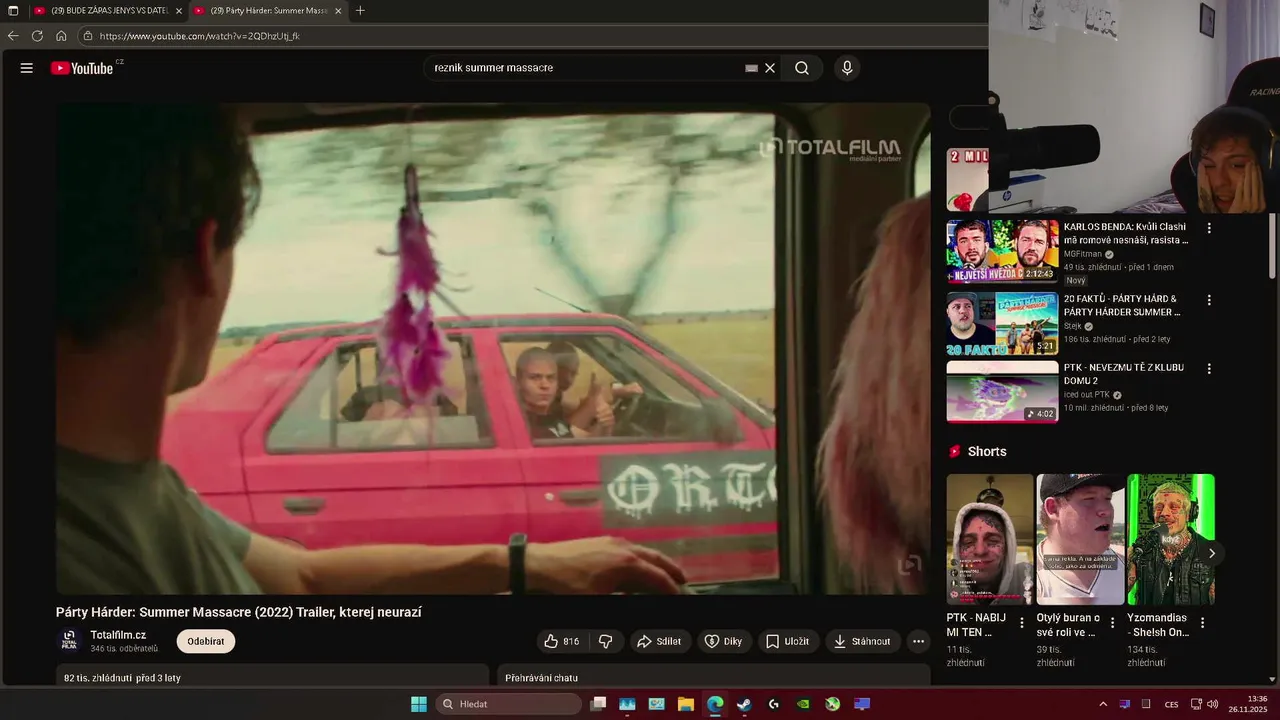Open options for Otylý buran short
The width and height of the screenshot is (1280, 720).
[x=1112, y=623]
